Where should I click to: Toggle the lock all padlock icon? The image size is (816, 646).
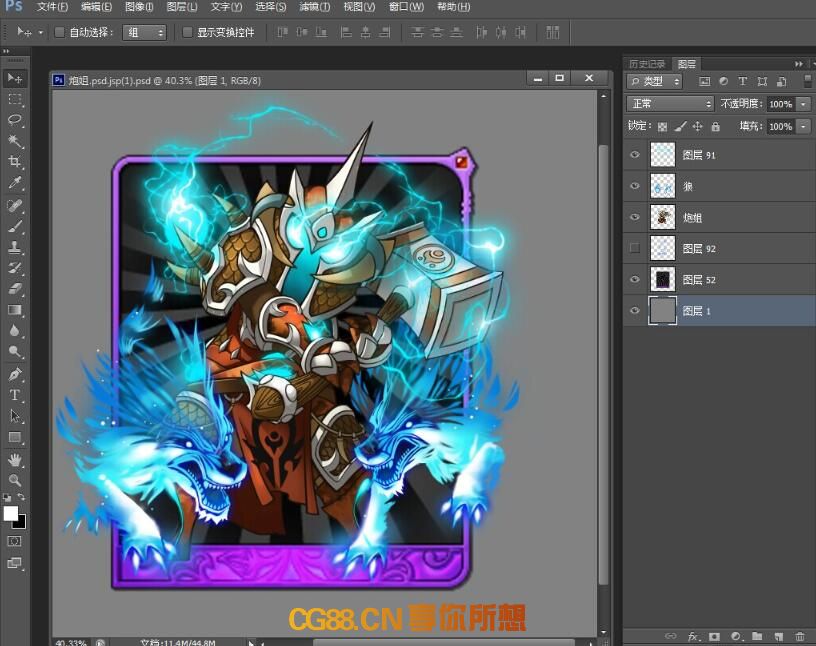coord(716,126)
